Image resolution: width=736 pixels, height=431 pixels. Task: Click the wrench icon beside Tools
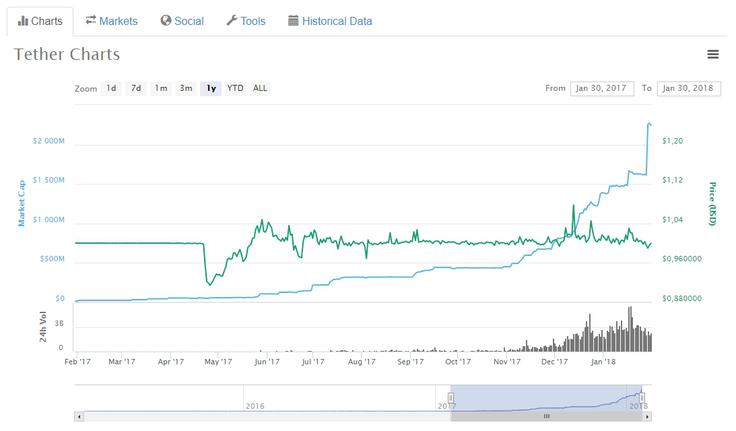[x=232, y=21]
